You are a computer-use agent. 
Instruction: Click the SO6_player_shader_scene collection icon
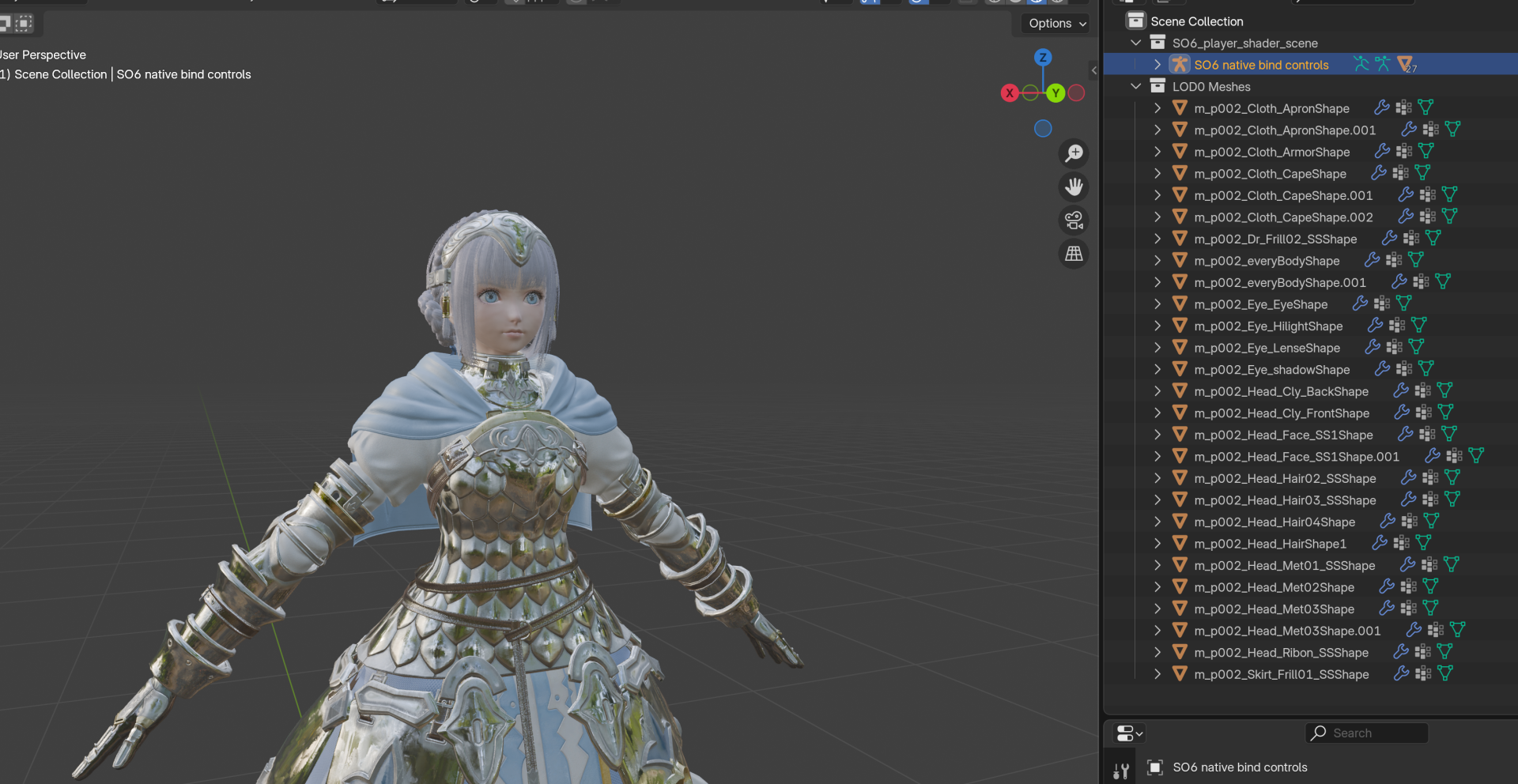(1157, 43)
